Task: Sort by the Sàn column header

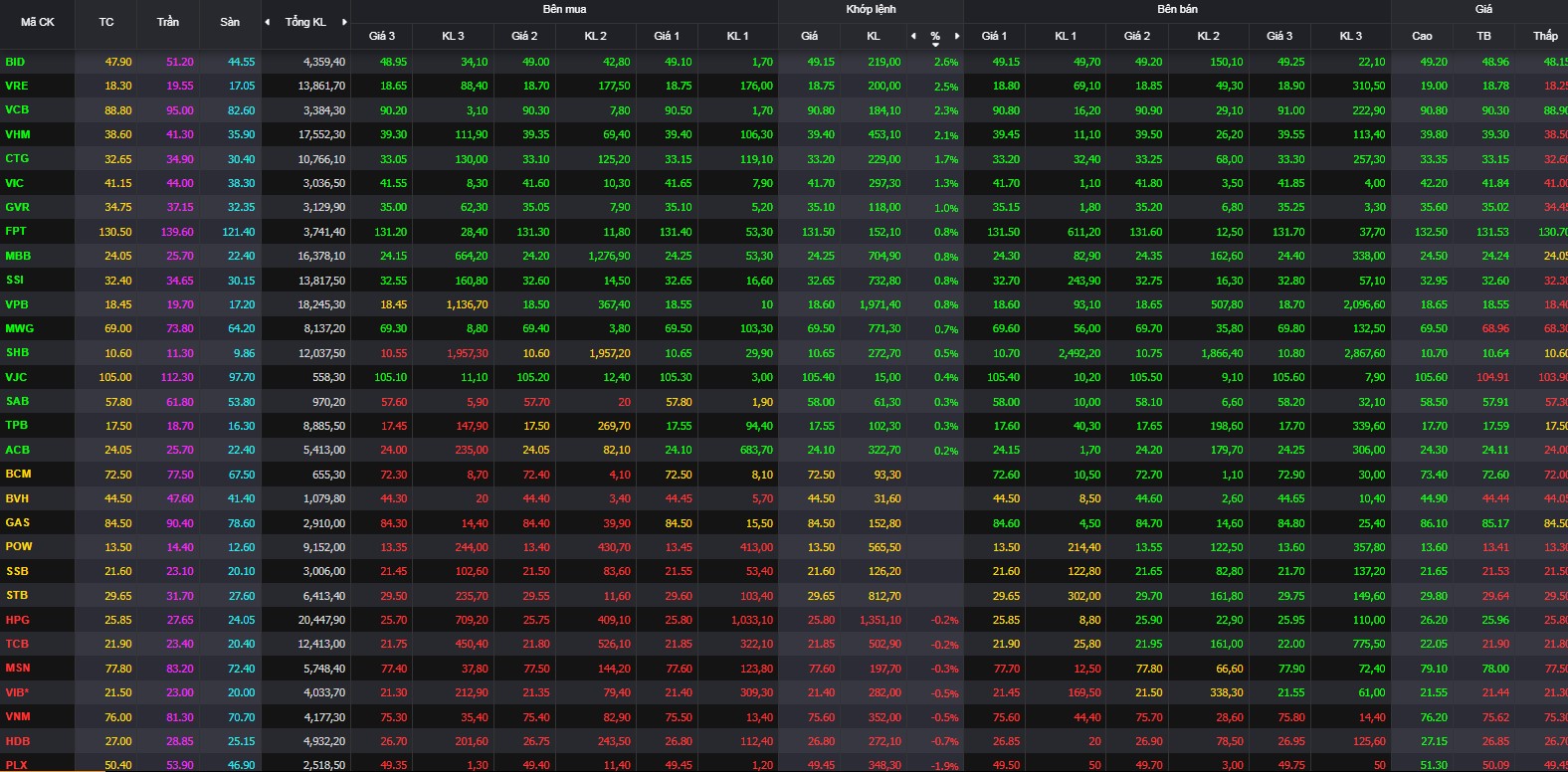Action: coord(230,22)
